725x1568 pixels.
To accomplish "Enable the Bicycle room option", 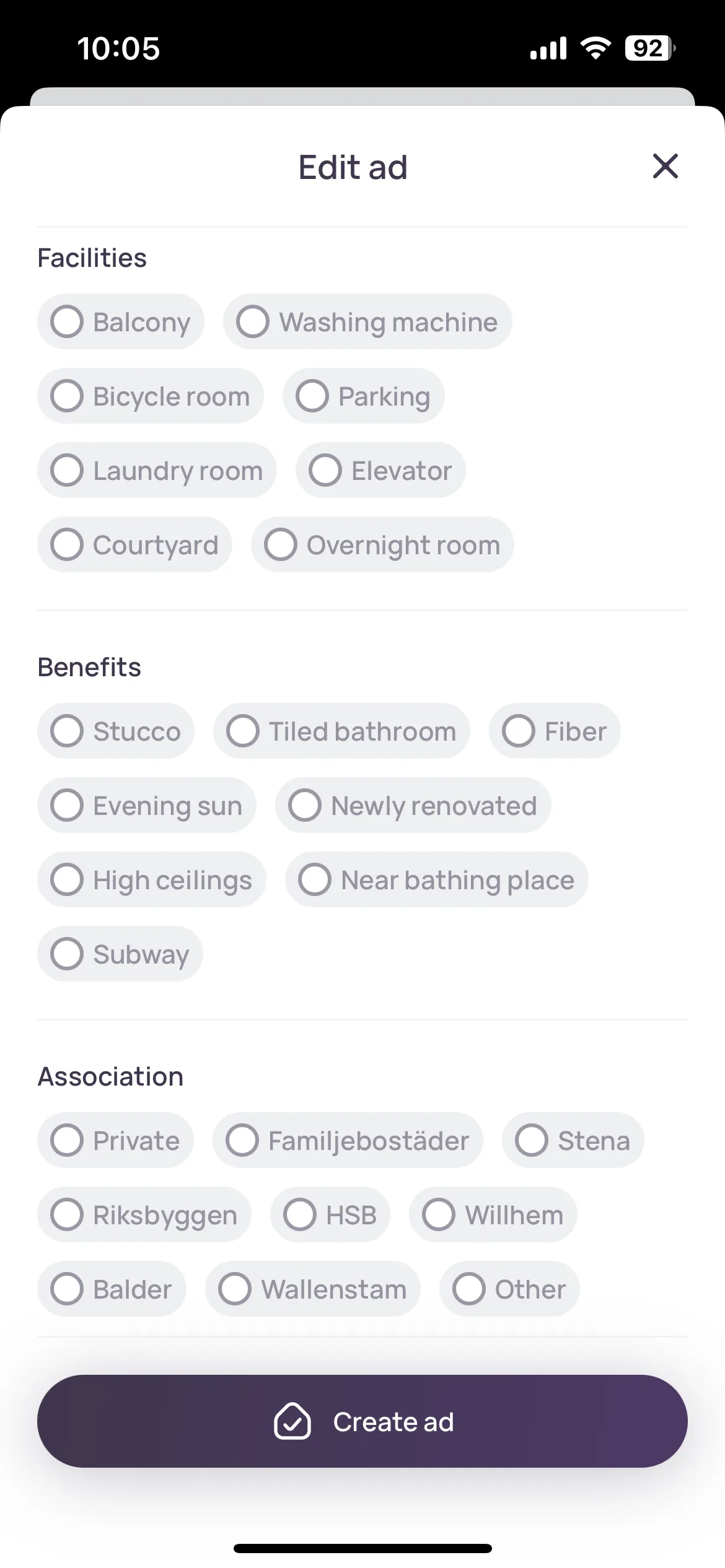I will tap(151, 396).
